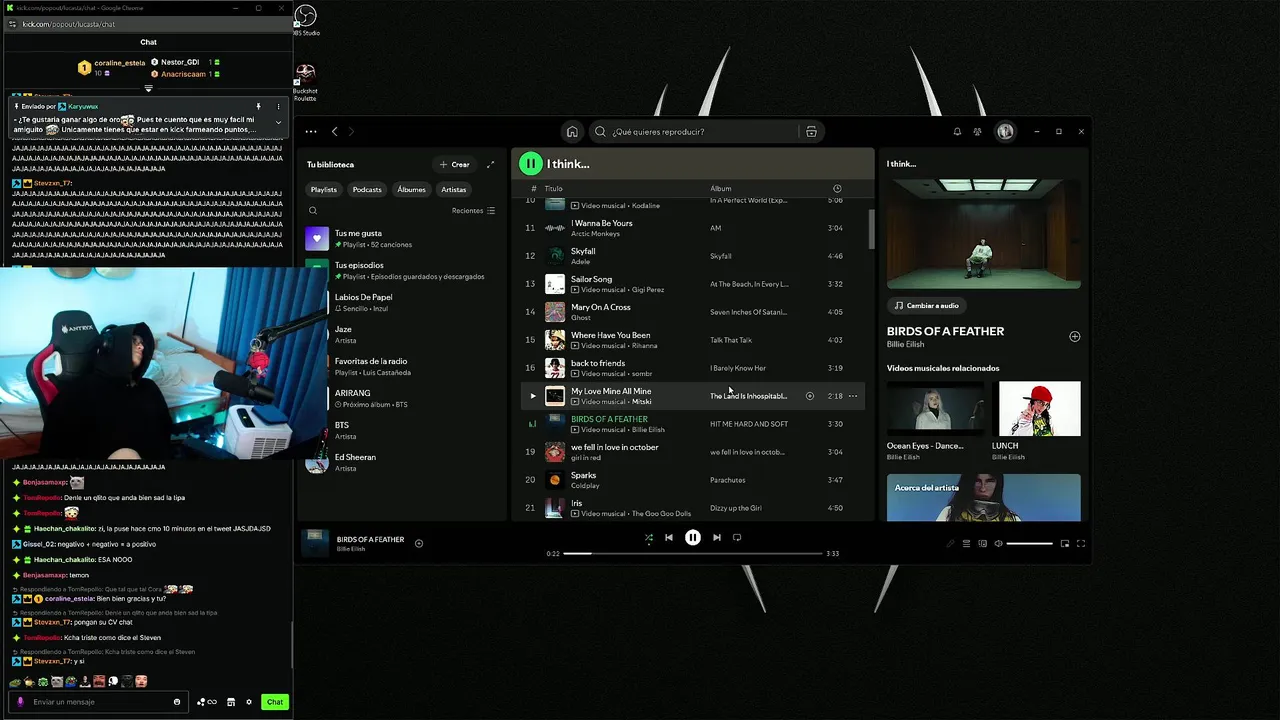Open the Spotify profile avatar menu
The image size is (1280, 720).
point(1005,131)
